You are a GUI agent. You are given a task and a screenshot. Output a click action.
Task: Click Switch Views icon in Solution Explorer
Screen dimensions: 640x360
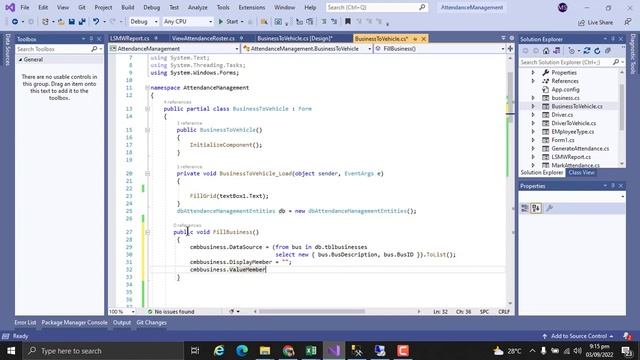(556, 51)
